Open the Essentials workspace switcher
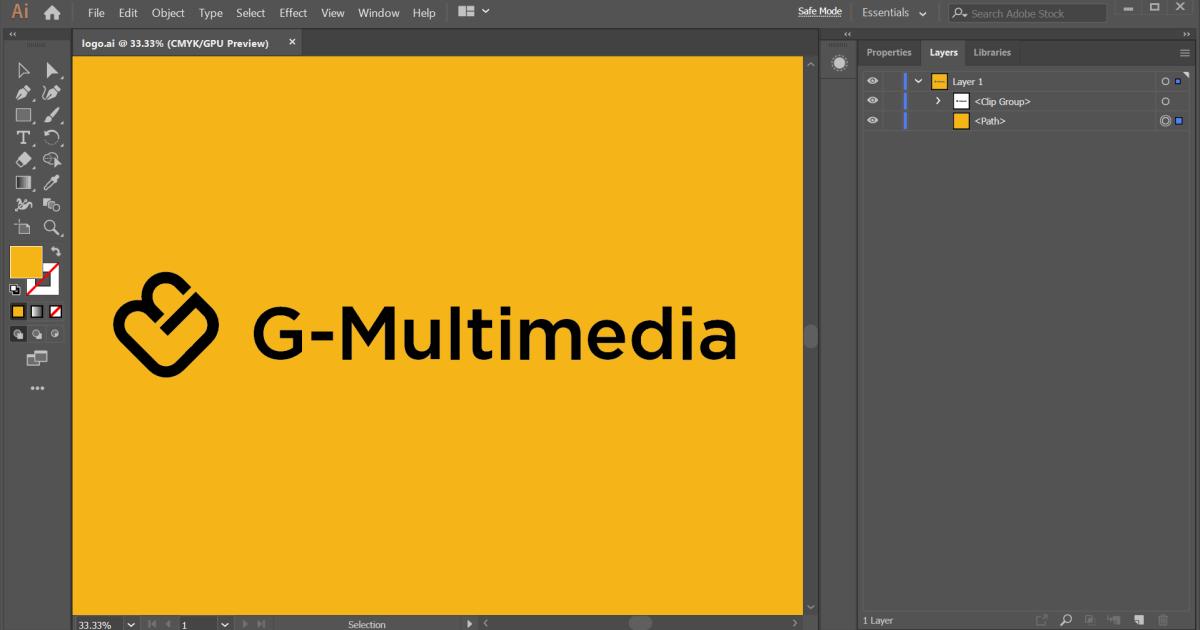1200x630 pixels. pyautogui.click(x=893, y=13)
